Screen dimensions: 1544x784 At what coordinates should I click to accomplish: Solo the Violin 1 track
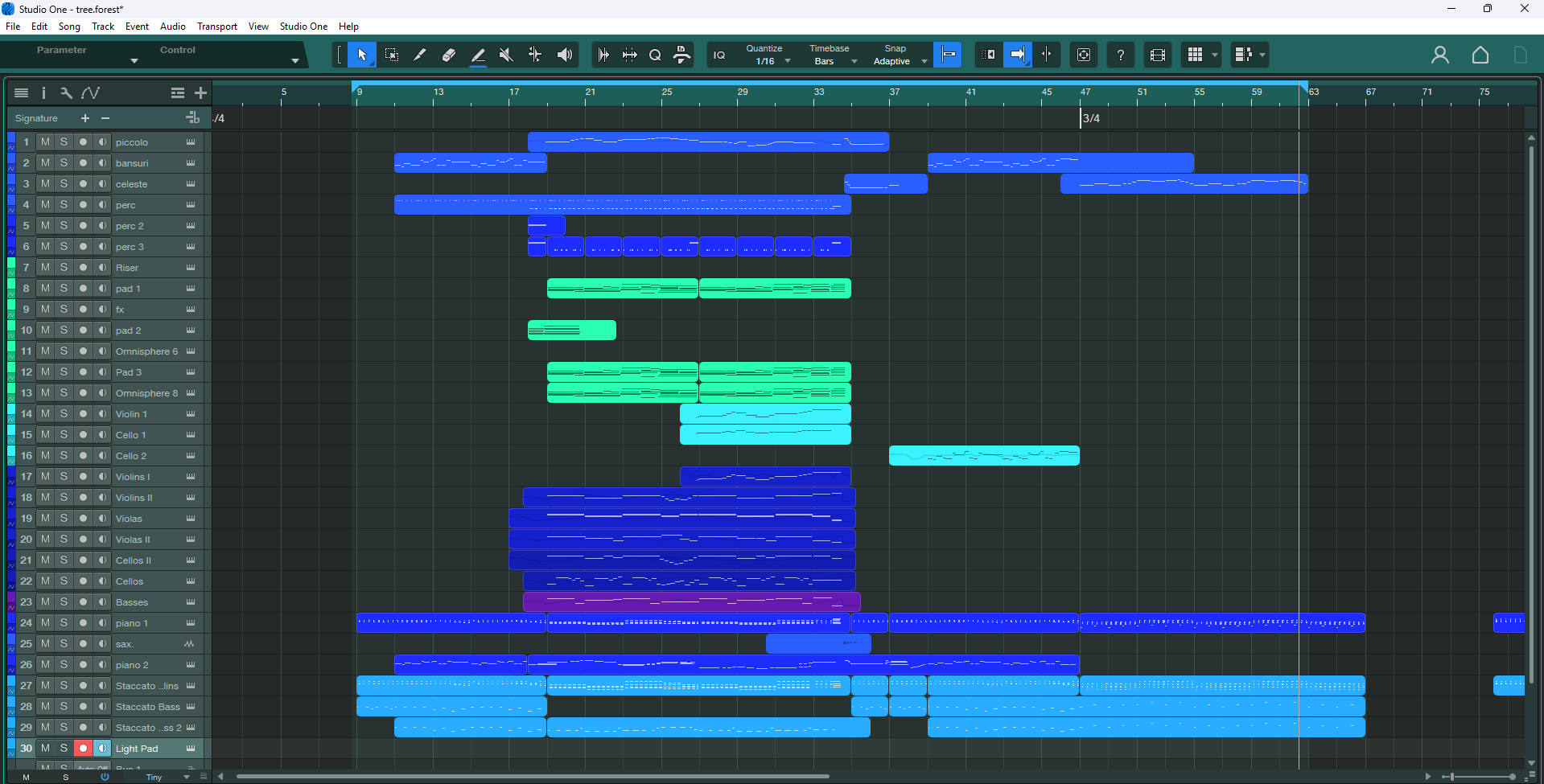tap(64, 414)
